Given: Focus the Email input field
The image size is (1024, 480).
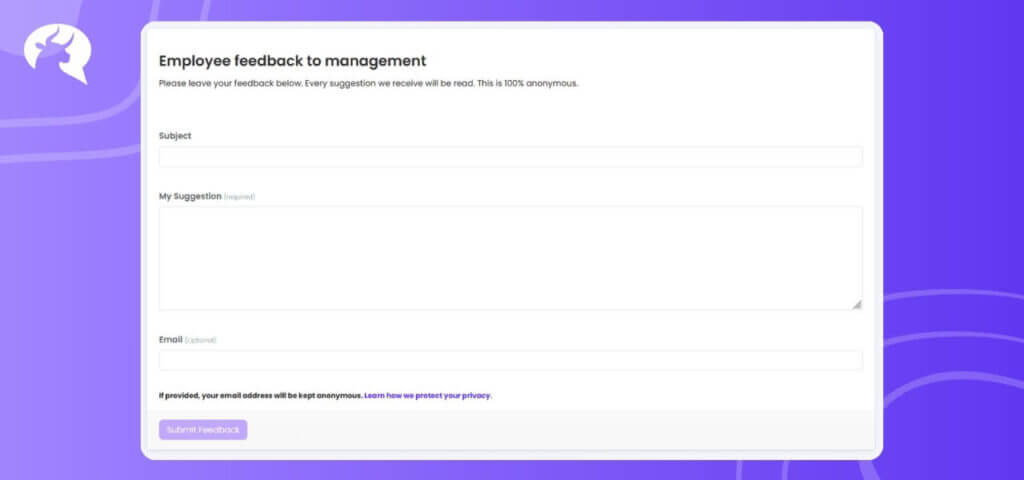Looking at the screenshot, I should click(x=511, y=360).
